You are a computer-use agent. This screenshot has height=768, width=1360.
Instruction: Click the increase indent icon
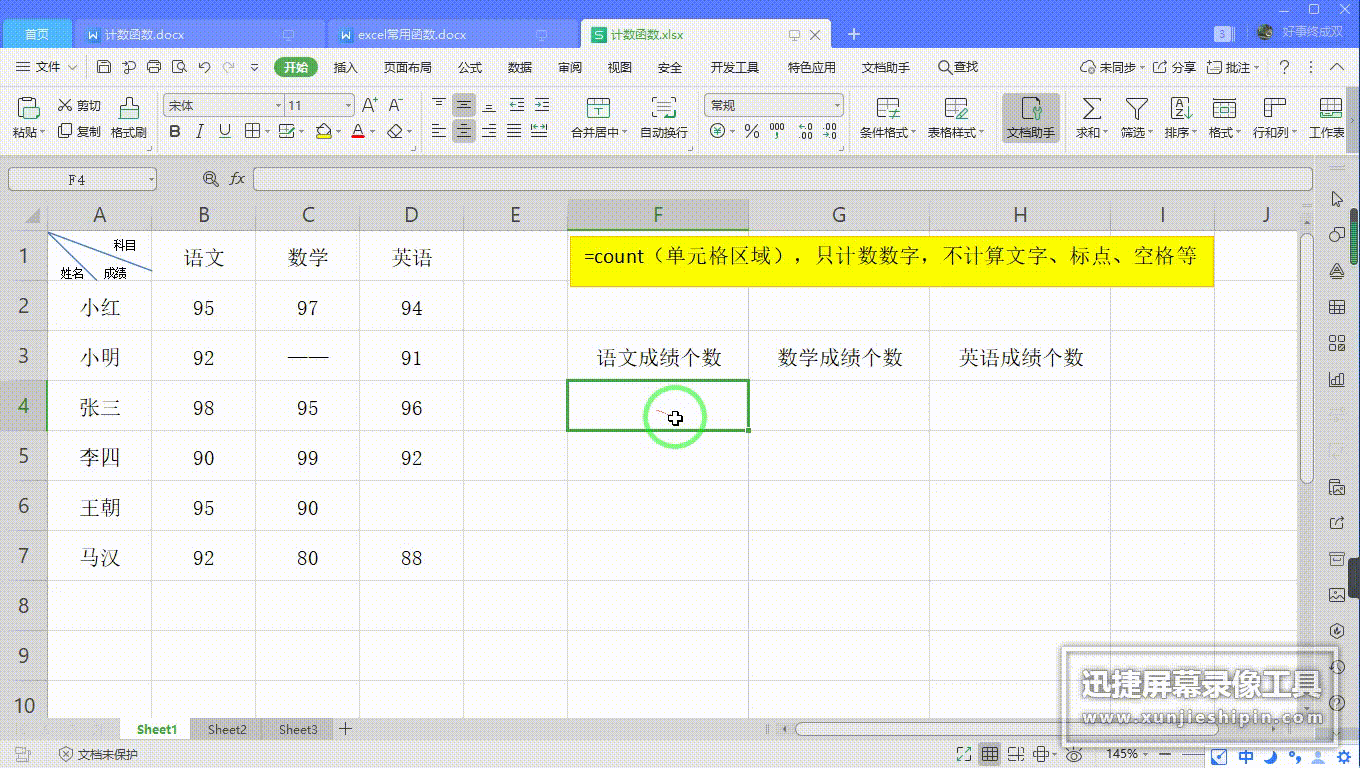pos(541,105)
